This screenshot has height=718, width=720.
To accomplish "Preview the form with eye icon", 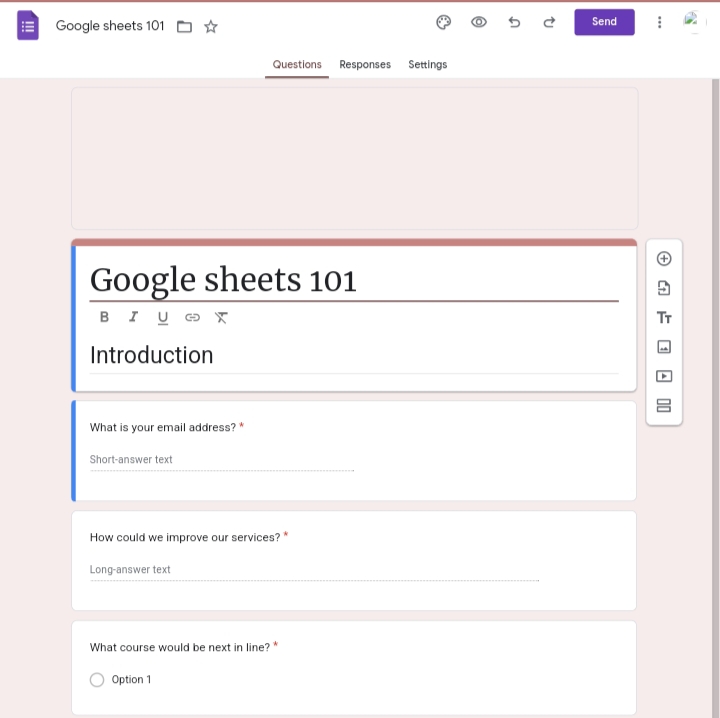I will [478, 22].
